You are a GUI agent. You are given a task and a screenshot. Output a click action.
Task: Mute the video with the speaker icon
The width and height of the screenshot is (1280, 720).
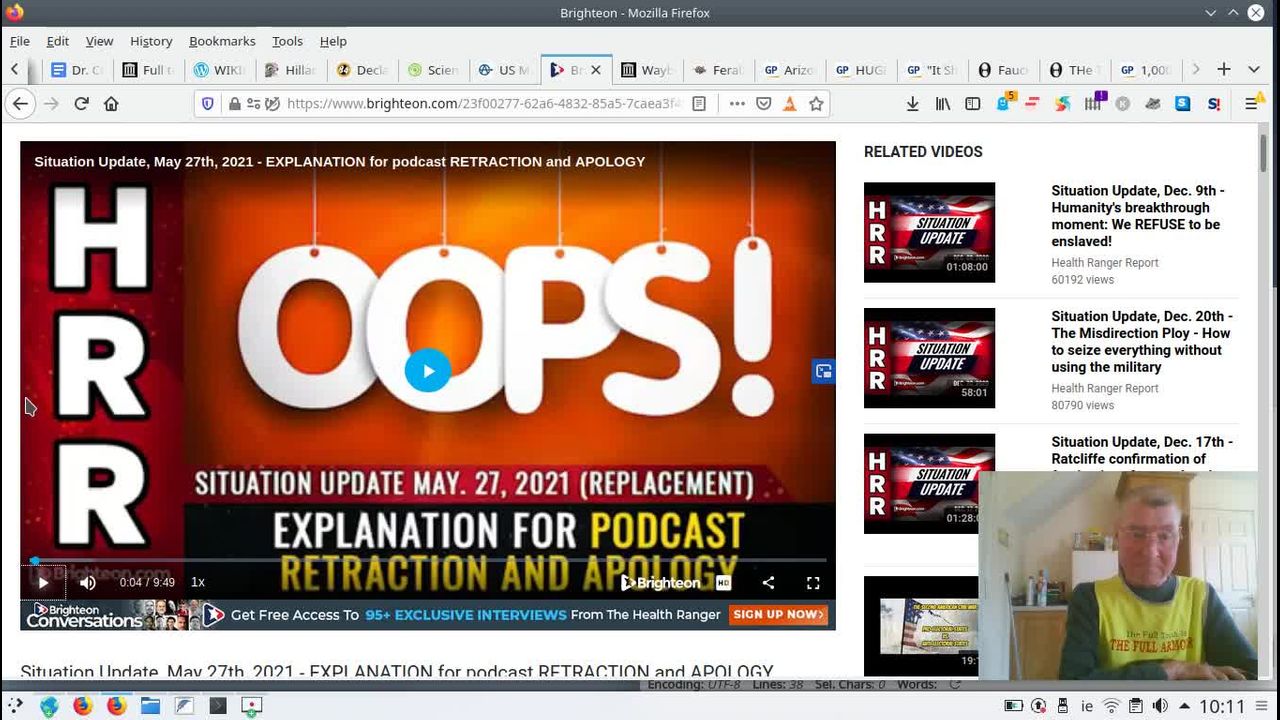tap(88, 582)
